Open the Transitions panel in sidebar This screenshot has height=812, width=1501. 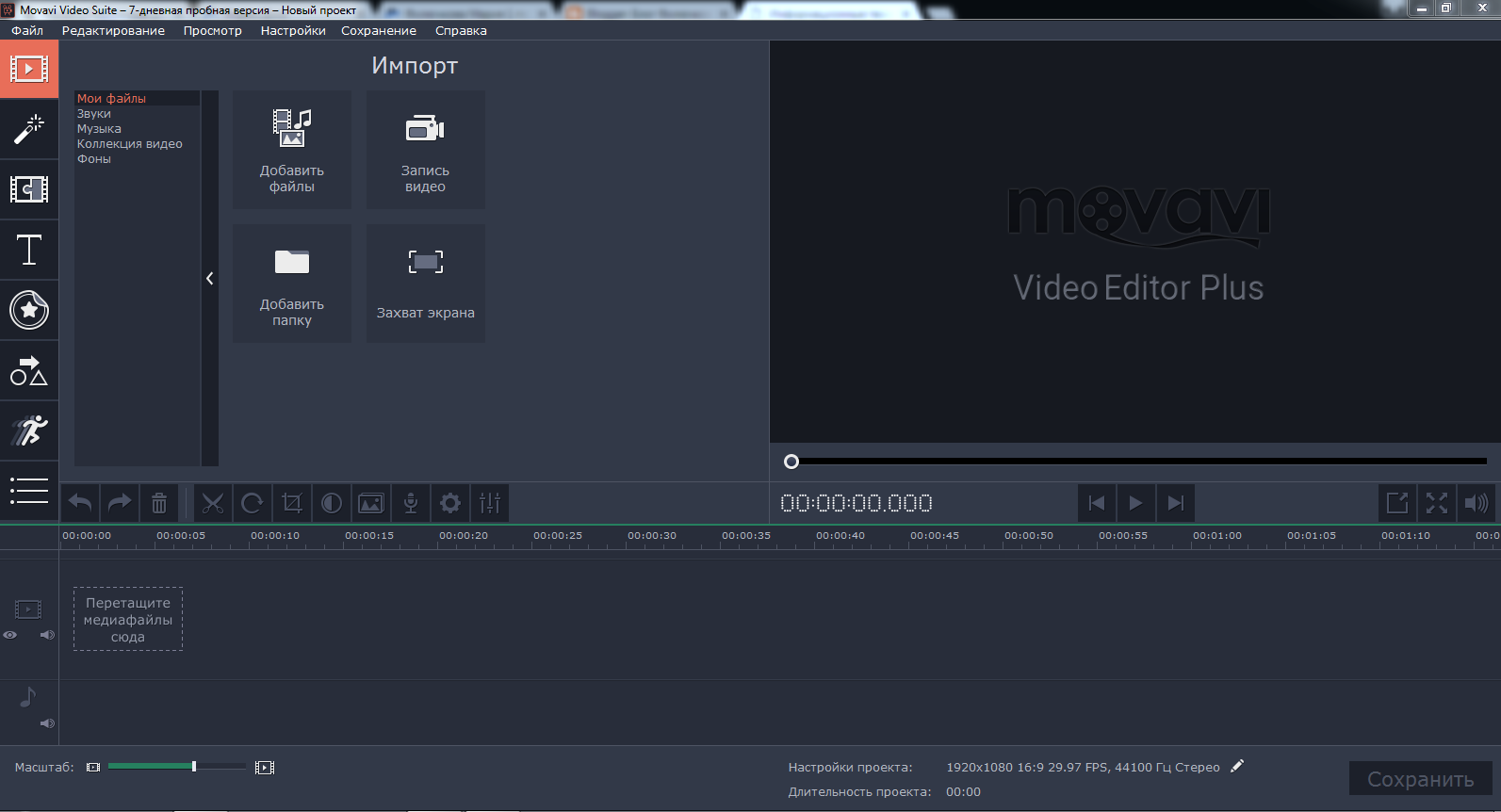click(29, 189)
